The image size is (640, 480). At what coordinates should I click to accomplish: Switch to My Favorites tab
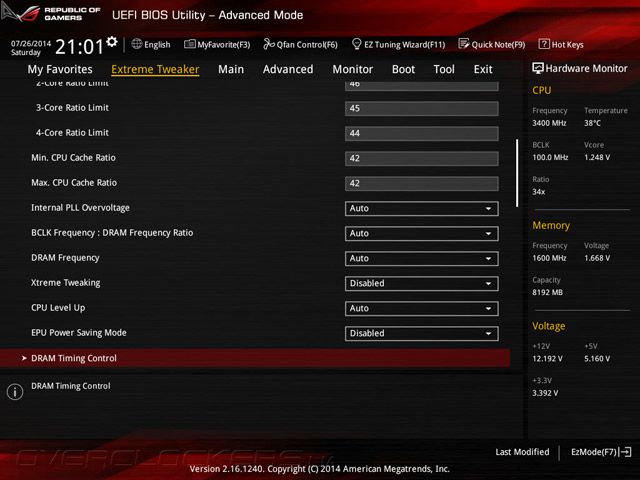coord(60,69)
